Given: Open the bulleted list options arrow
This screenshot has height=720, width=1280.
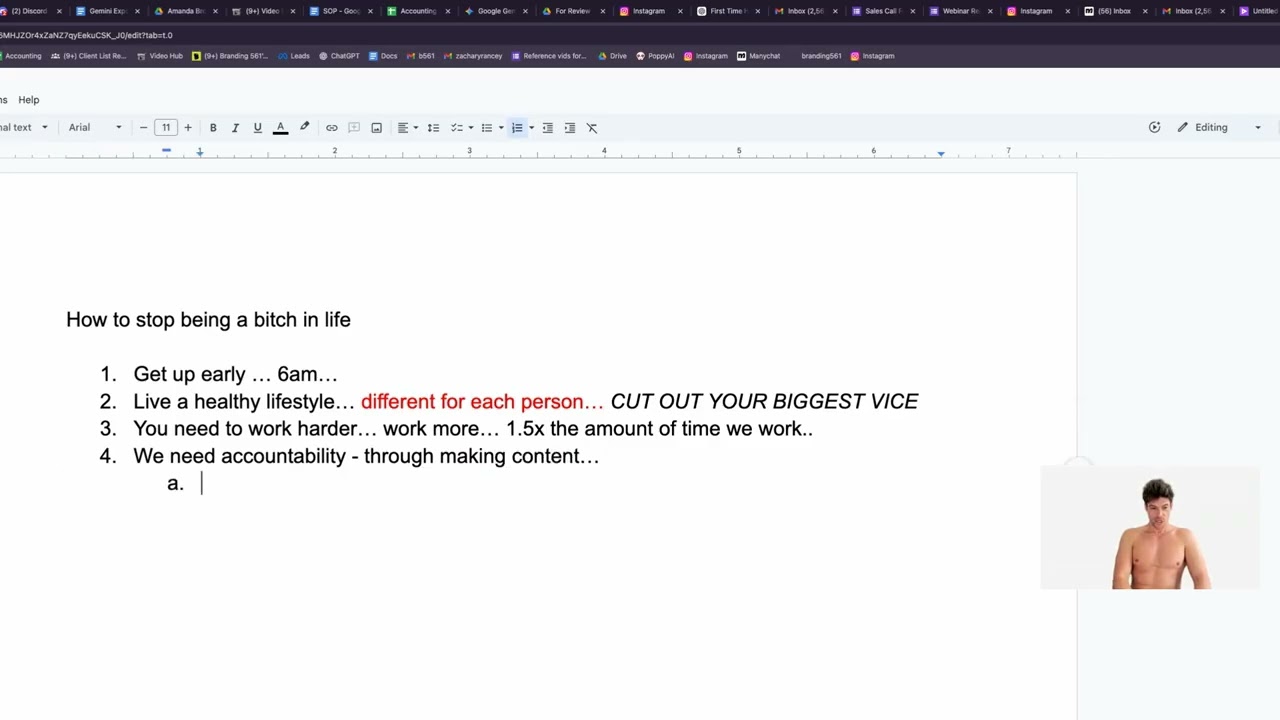Looking at the screenshot, I should [x=501, y=127].
